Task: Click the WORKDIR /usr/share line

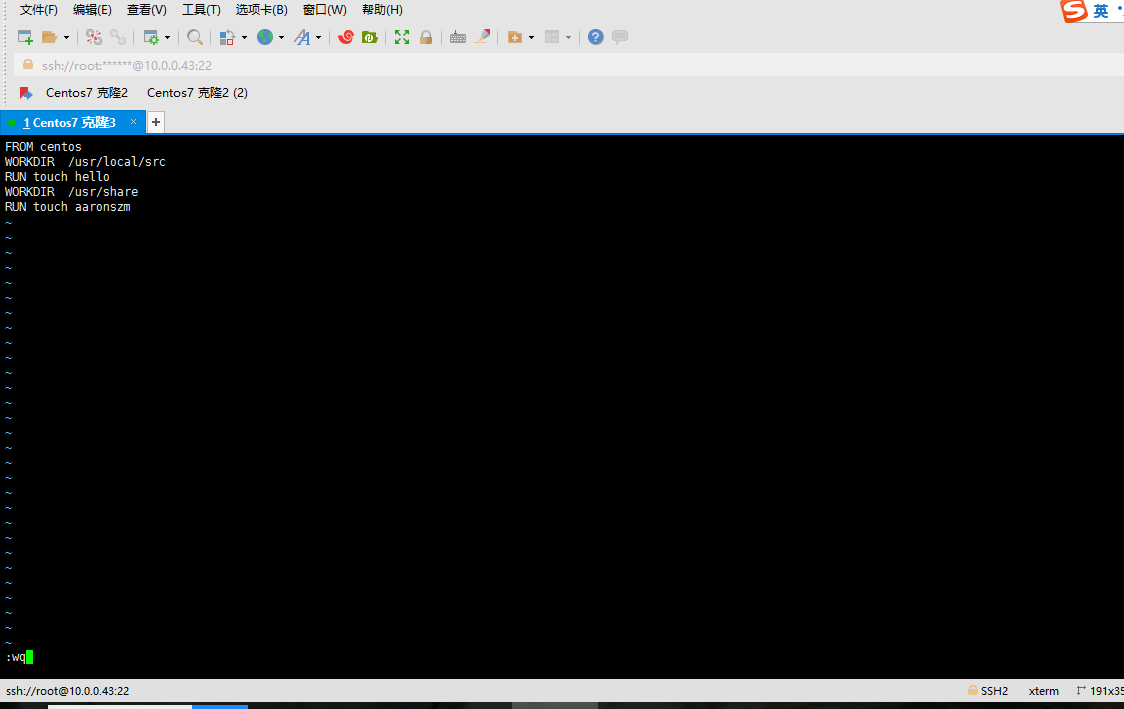Action: point(72,192)
